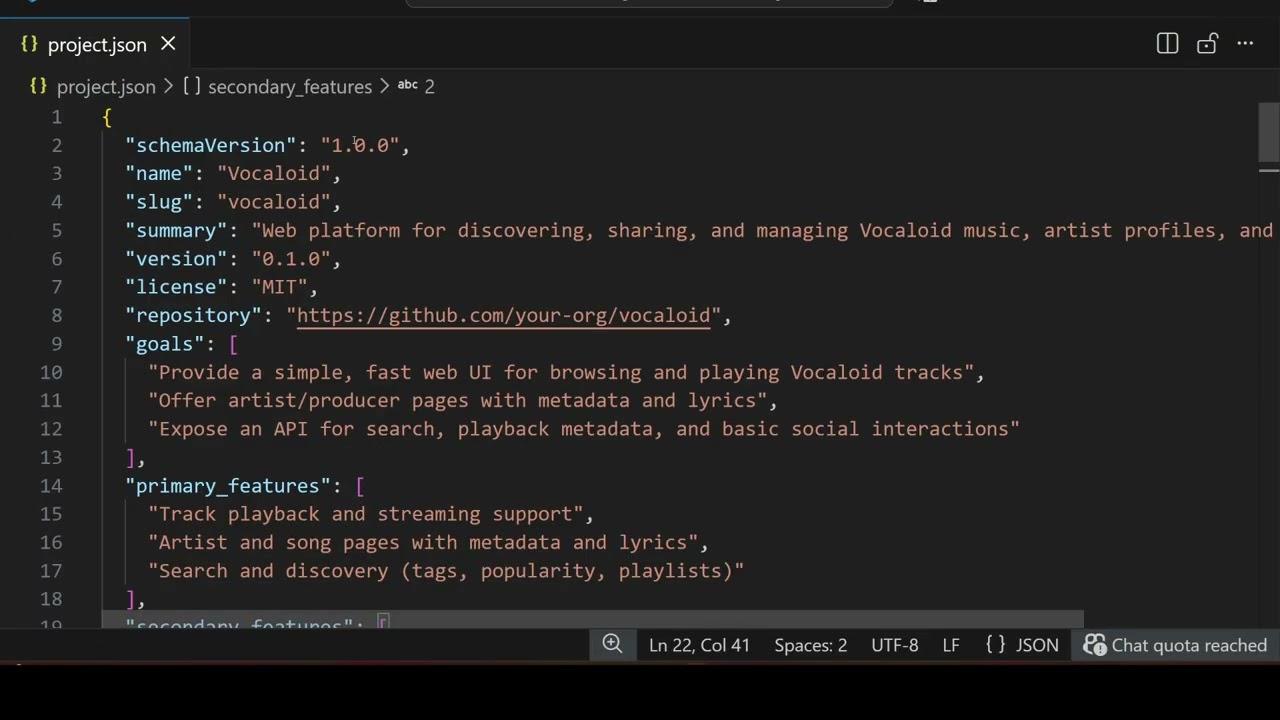1280x720 pixels.
Task: Click the horizontal scrollbar at editor bottom
Action: point(592,620)
